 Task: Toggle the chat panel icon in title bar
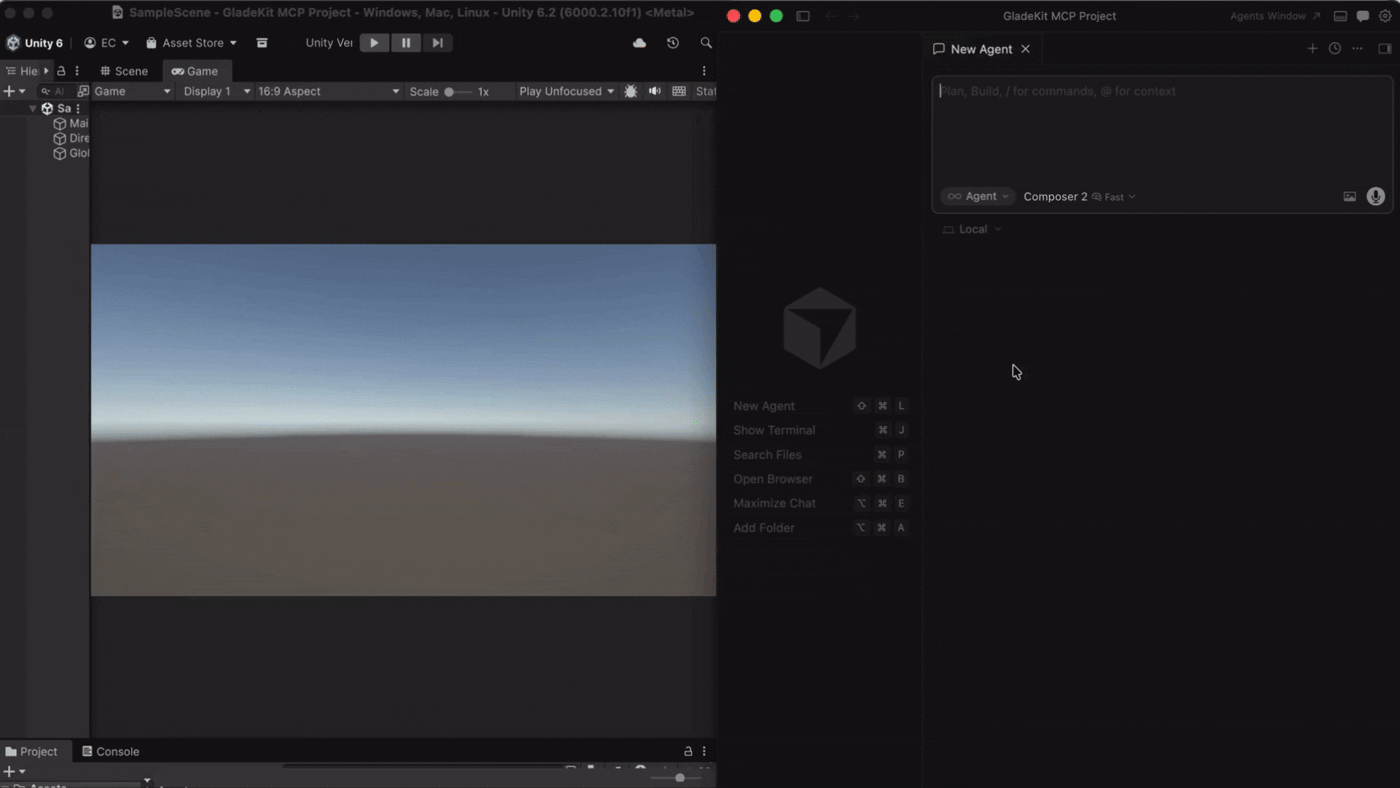1363,16
